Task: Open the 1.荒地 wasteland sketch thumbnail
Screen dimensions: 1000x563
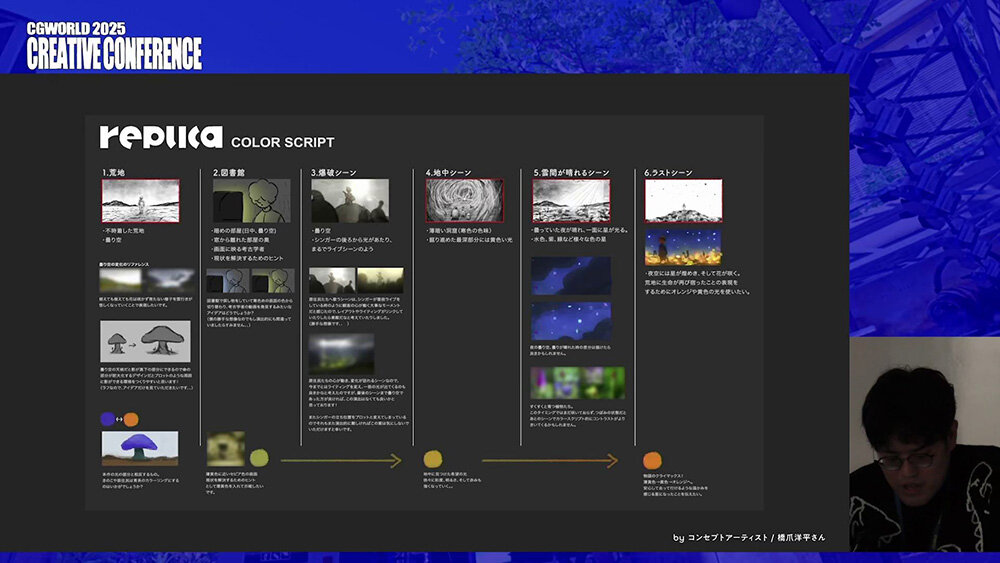Action: 140,201
